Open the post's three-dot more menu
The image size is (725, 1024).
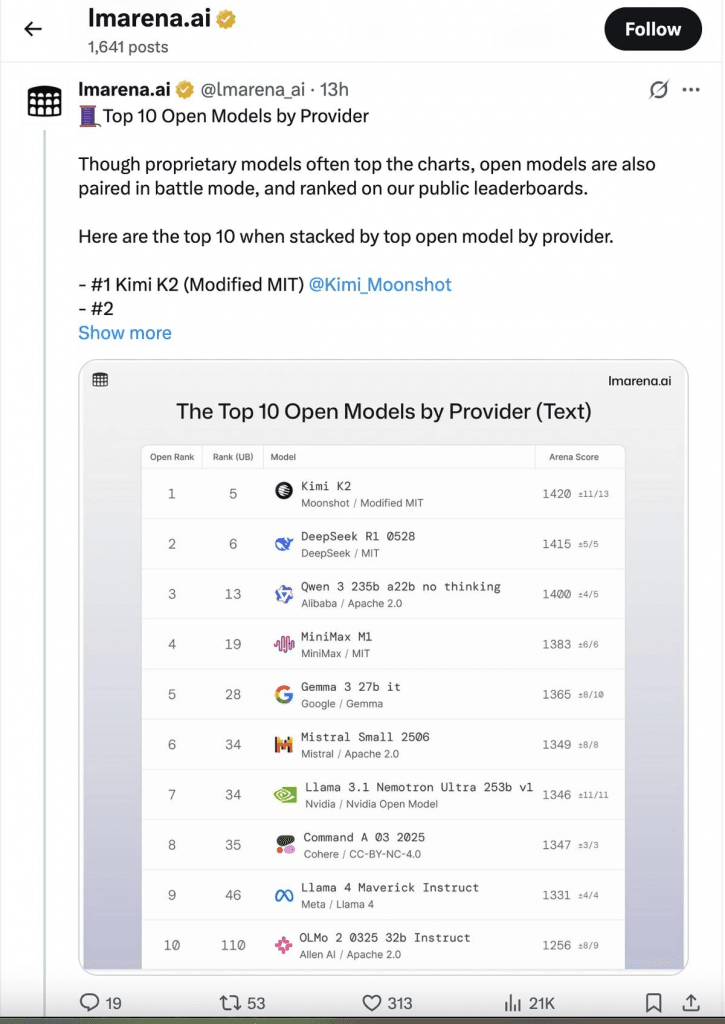point(691,90)
